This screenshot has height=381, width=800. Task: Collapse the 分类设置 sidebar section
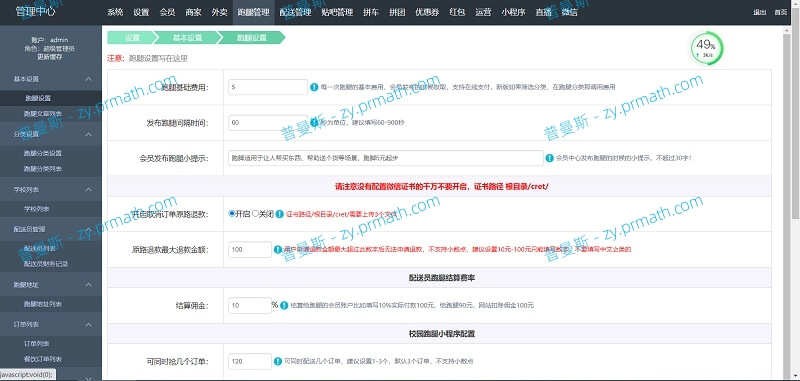(x=88, y=134)
